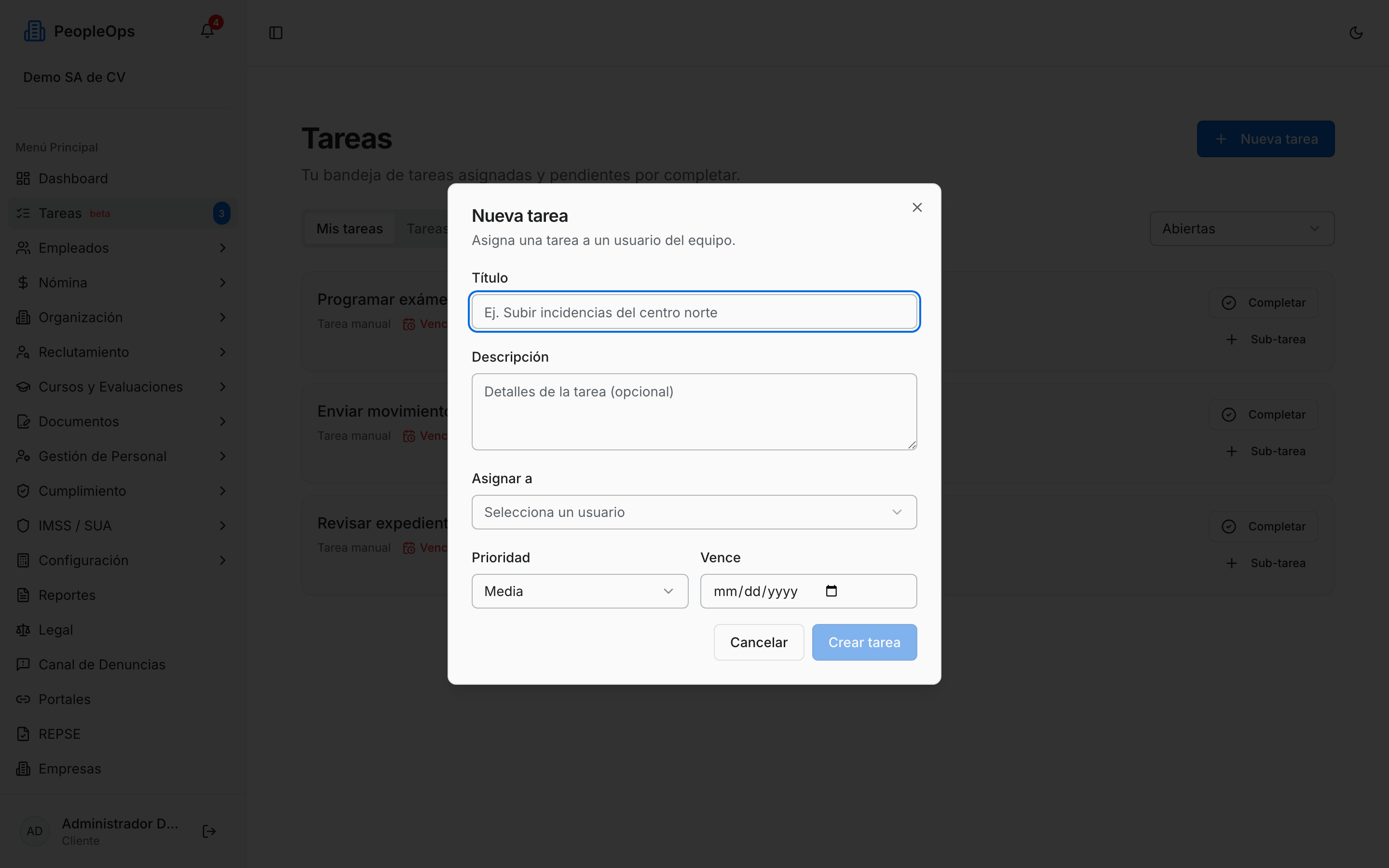The image size is (1389, 868).
Task: Click the Portales link icon
Action: (x=23, y=699)
